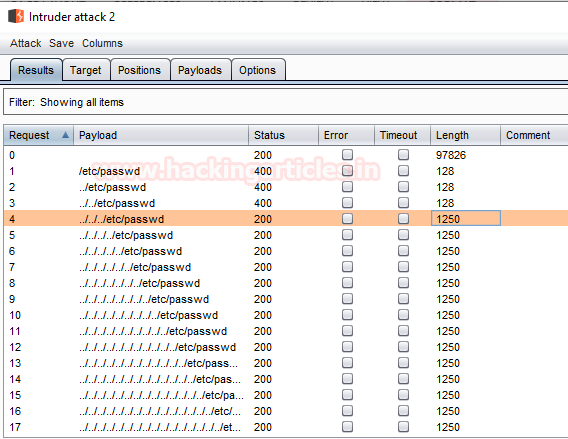Toggle Timeout checkbox for request 14
Viewport: 568px width, 439px height.
point(403,379)
